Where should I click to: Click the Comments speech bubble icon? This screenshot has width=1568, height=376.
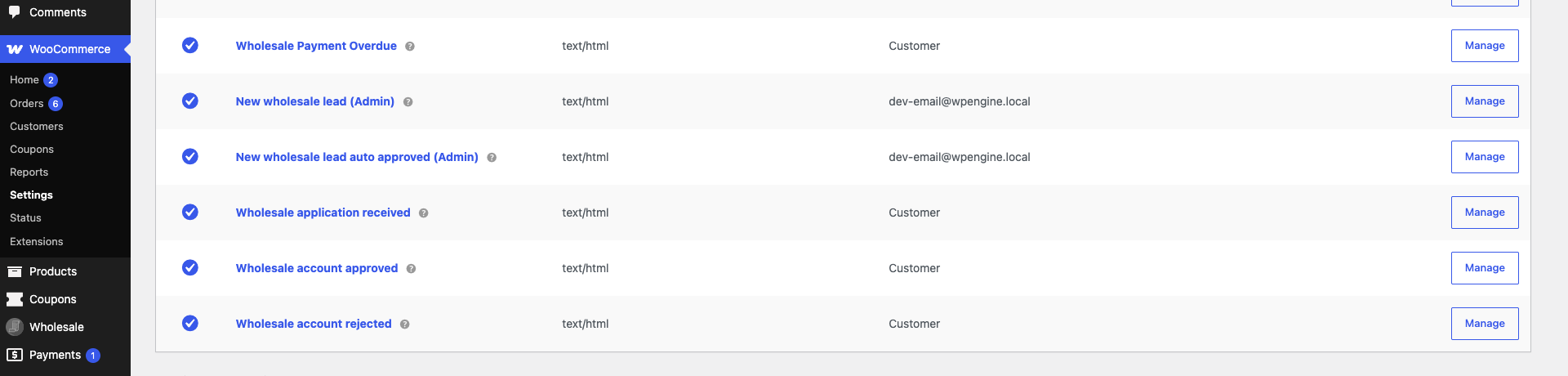(15, 12)
